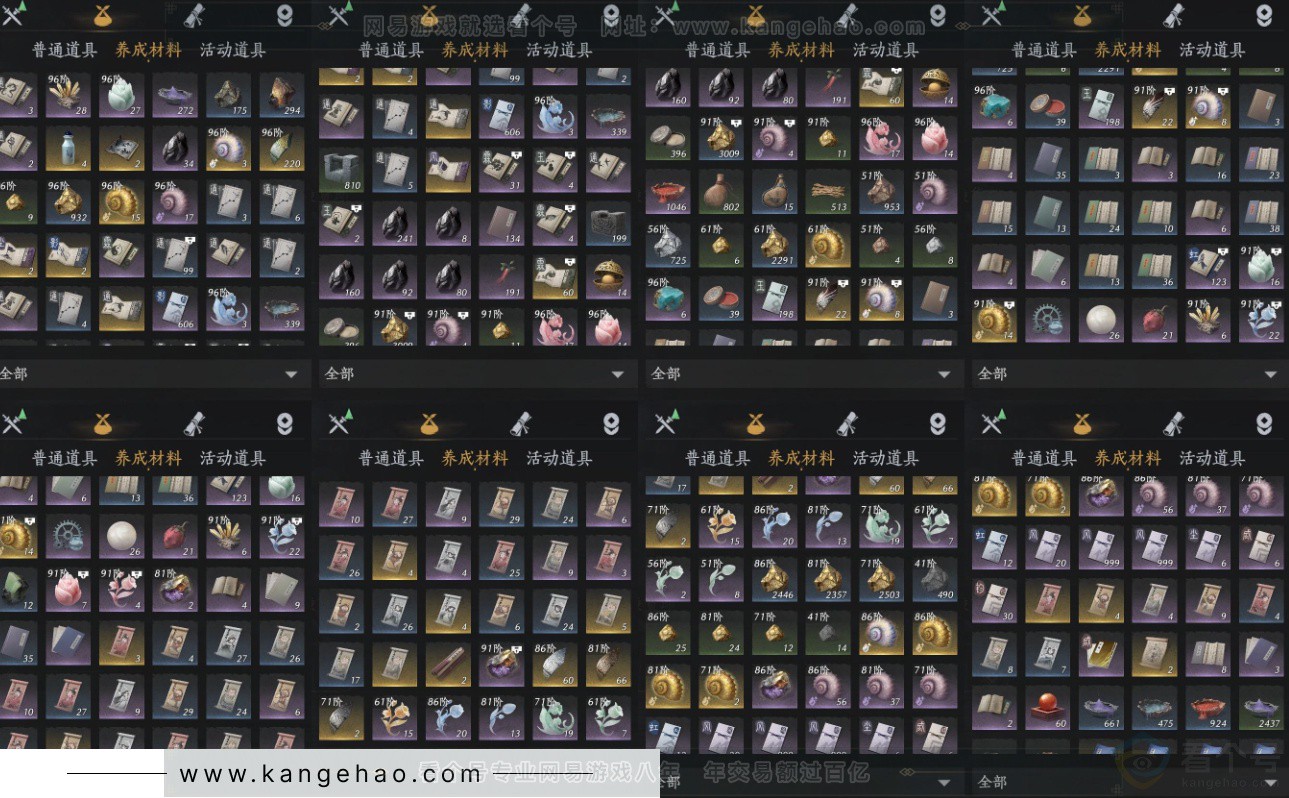Viewport: 1289px width, 798px height.
Task: Click the 41阶 dark ore with count 490
Action: pos(934,578)
